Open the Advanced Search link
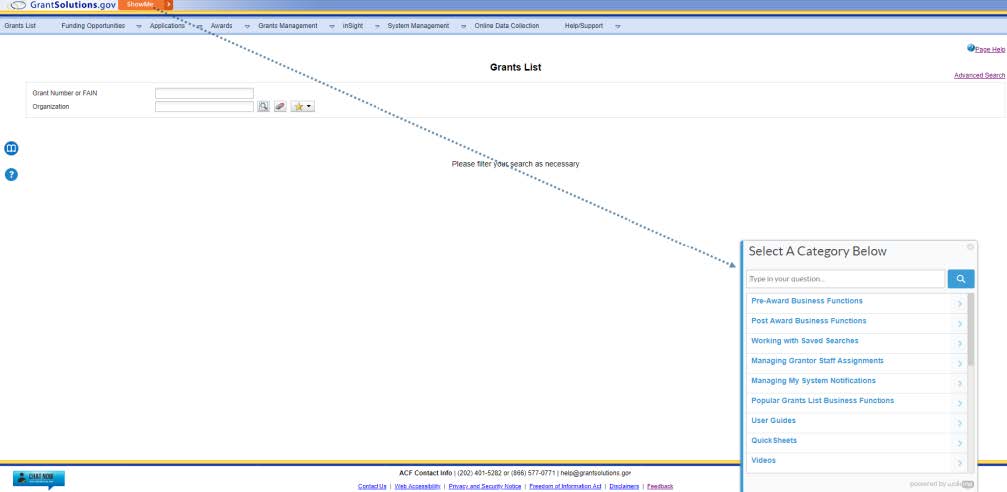This screenshot has height=492, width=1007. [x=979, y=75]
